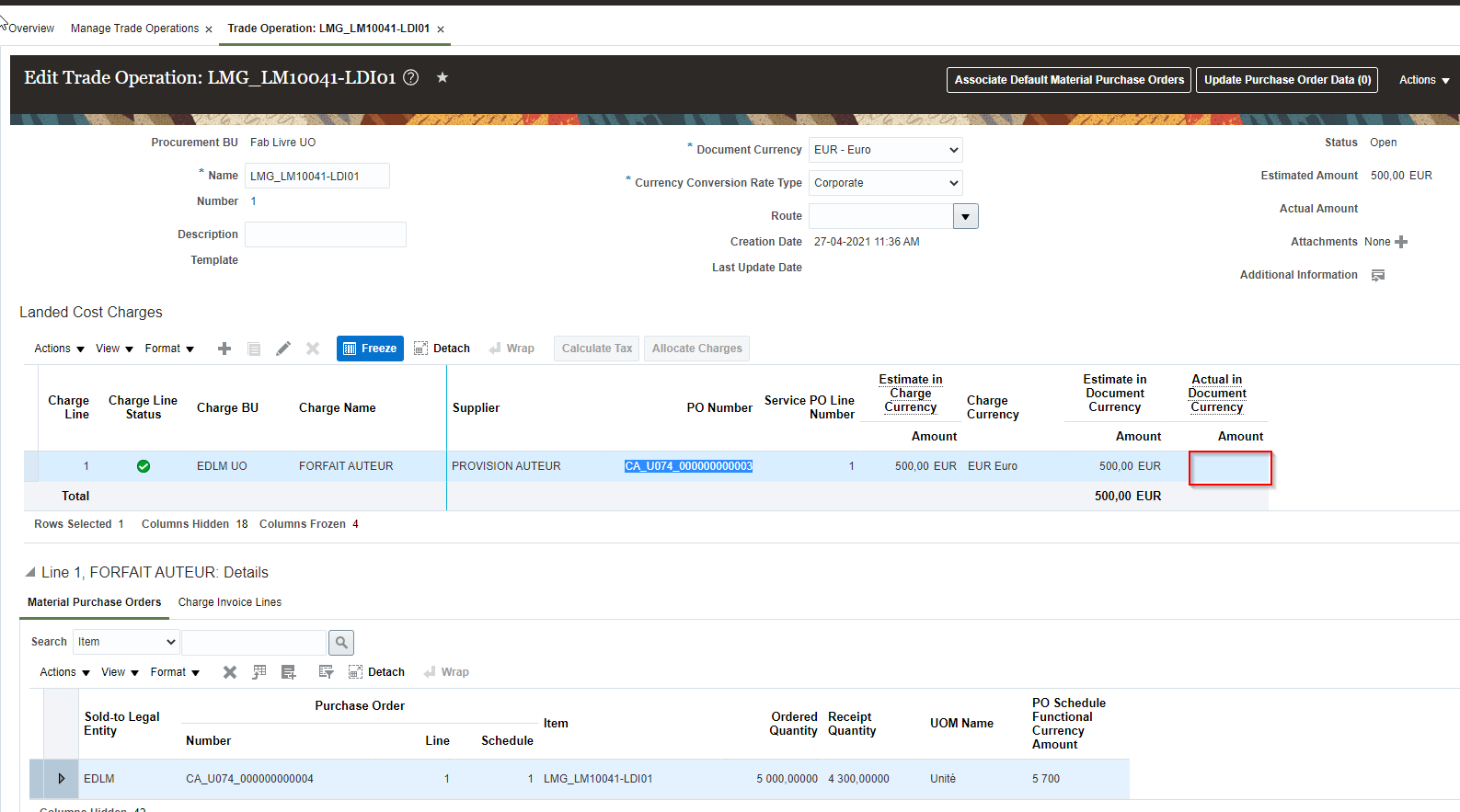
Task: Open the Route dropdown arrow
Action: pos(965,216)
